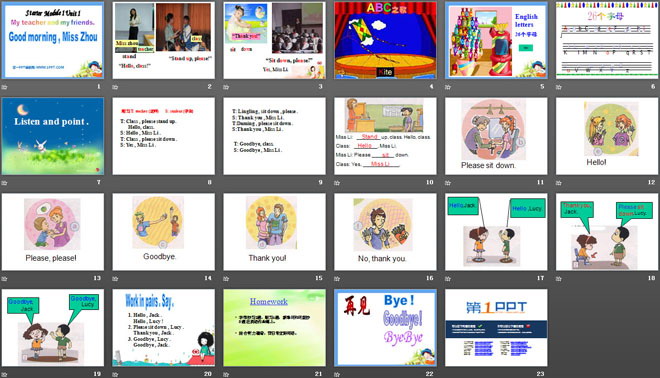Image resolution: width=660 pixels, height=378 pixels.
Task: Click slide number 18 label
Action: click(x=651, y=278)
